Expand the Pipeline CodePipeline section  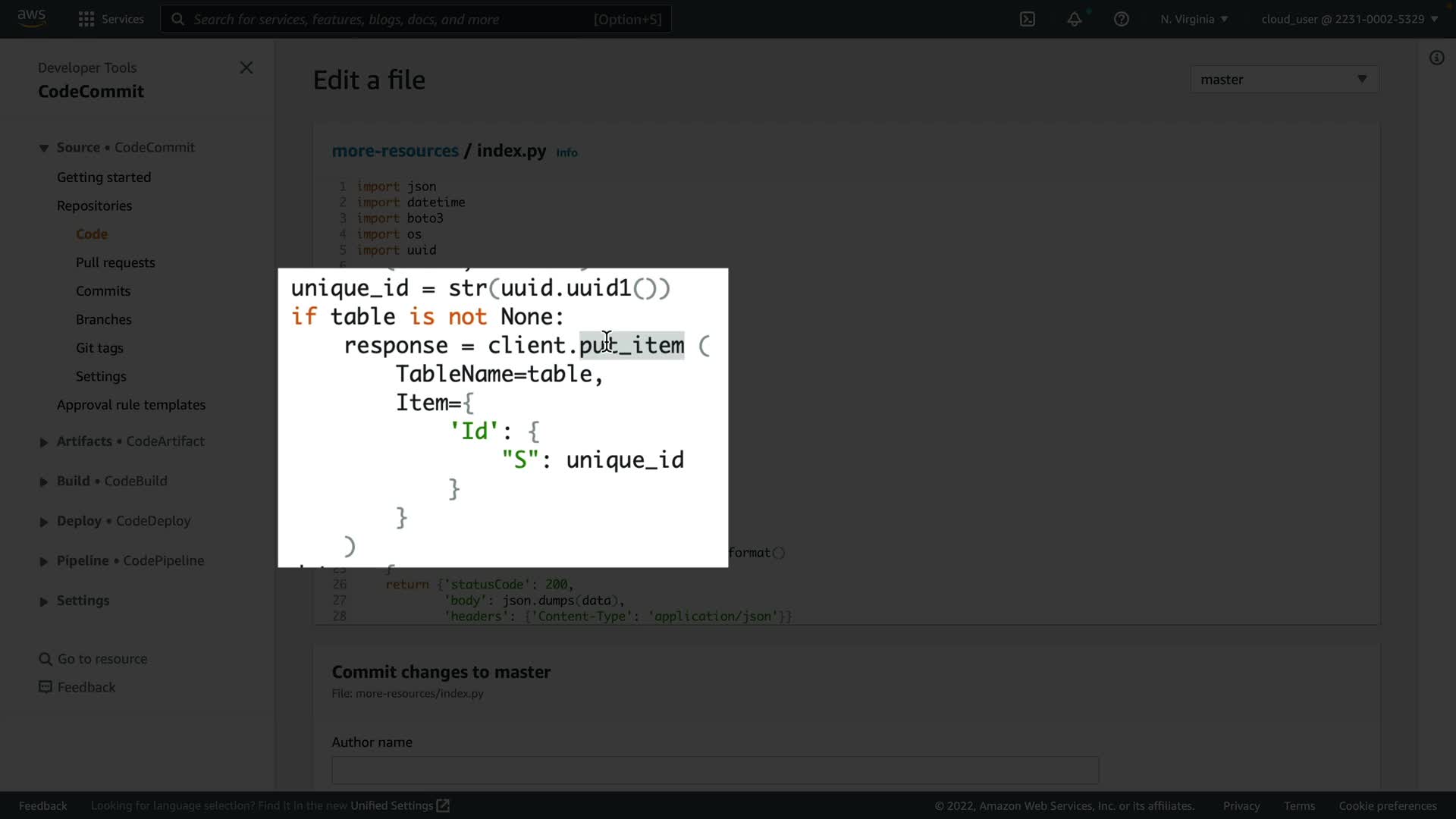tap(43, 562)
